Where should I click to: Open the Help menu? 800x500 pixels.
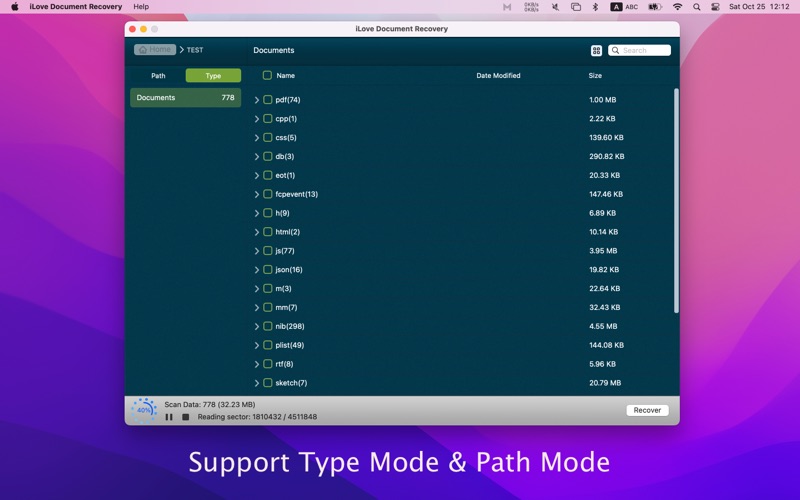141,7
